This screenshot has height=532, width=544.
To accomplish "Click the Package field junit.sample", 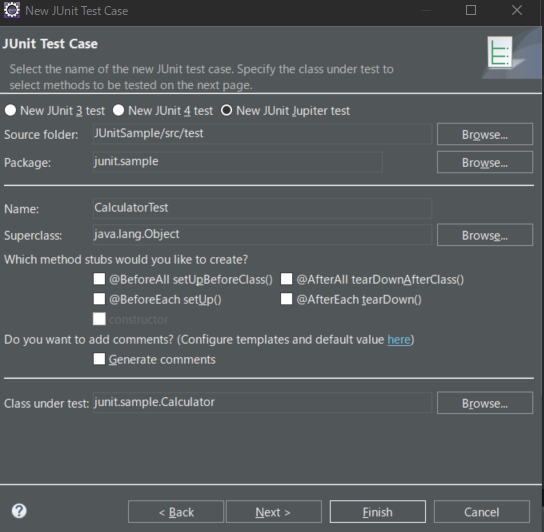I will tap(238, 162).
